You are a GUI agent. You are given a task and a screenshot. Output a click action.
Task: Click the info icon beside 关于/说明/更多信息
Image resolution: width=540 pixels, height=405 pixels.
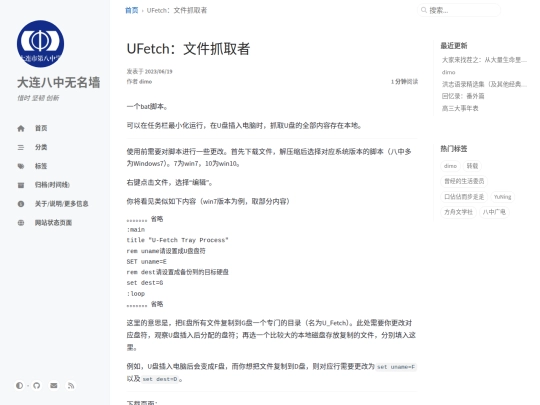point(21,204)
